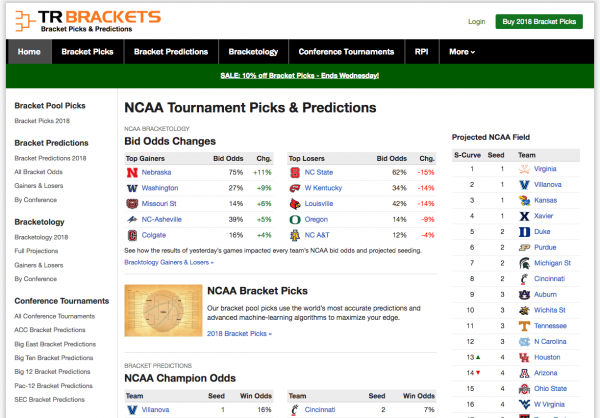
Task: Click the Nebraska team name link
Action: tap(157, 172)
